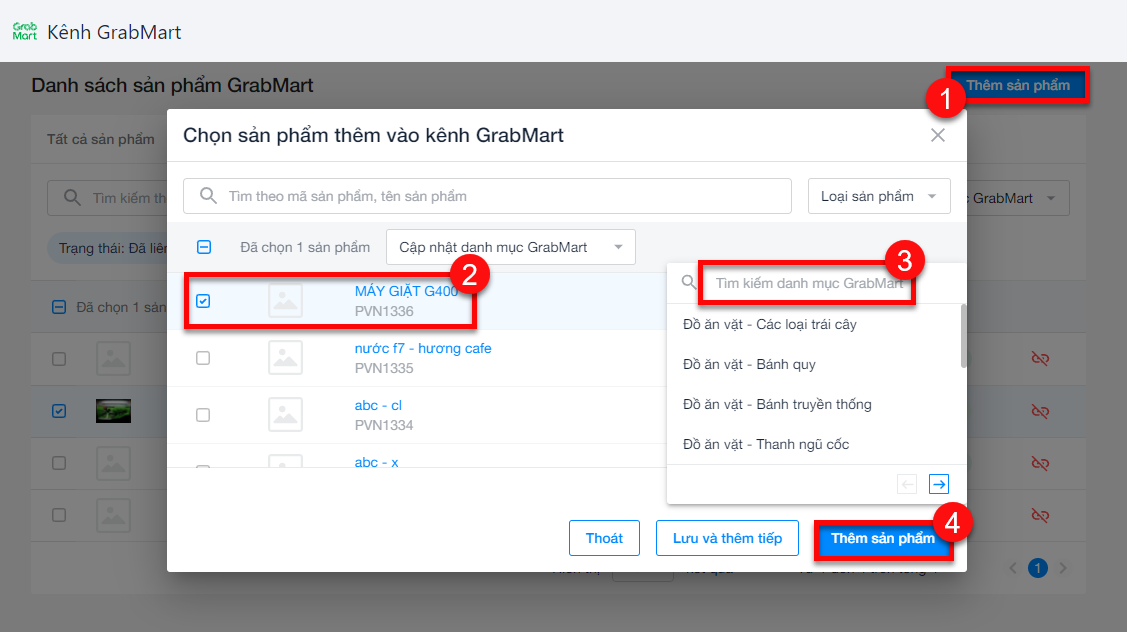Focus the product code/name search field

[487, 196]
